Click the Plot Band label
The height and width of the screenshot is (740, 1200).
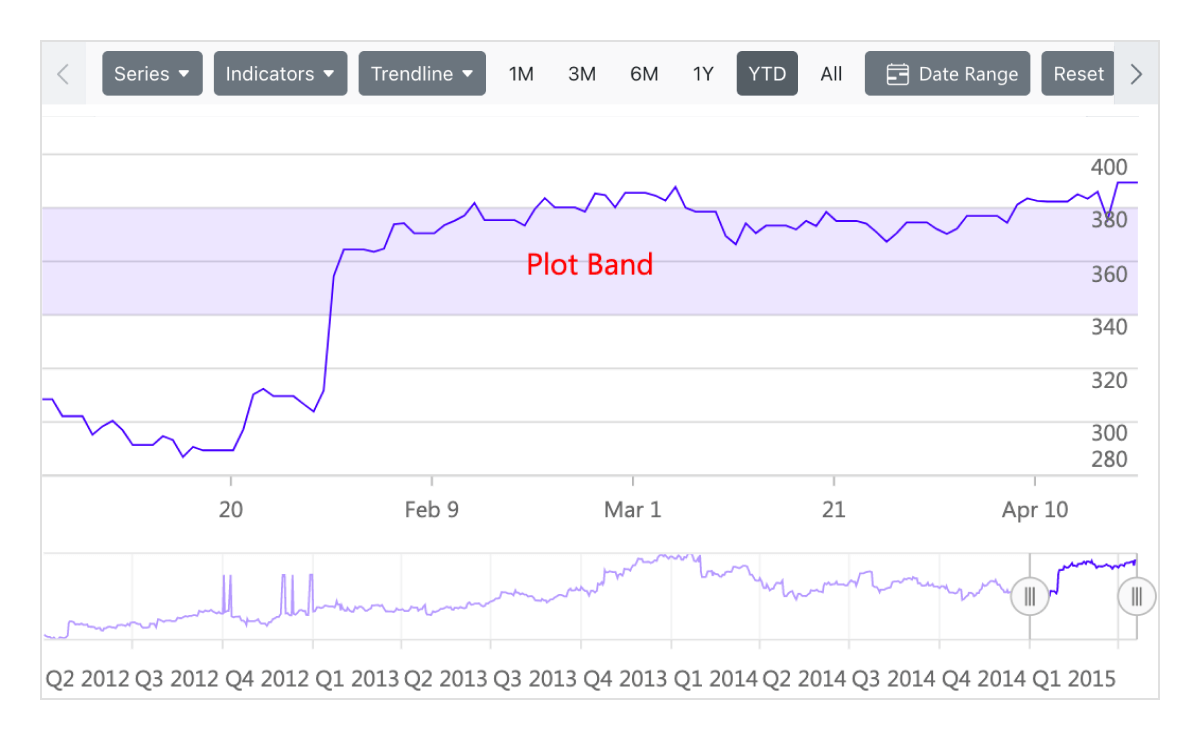[590, 264]
